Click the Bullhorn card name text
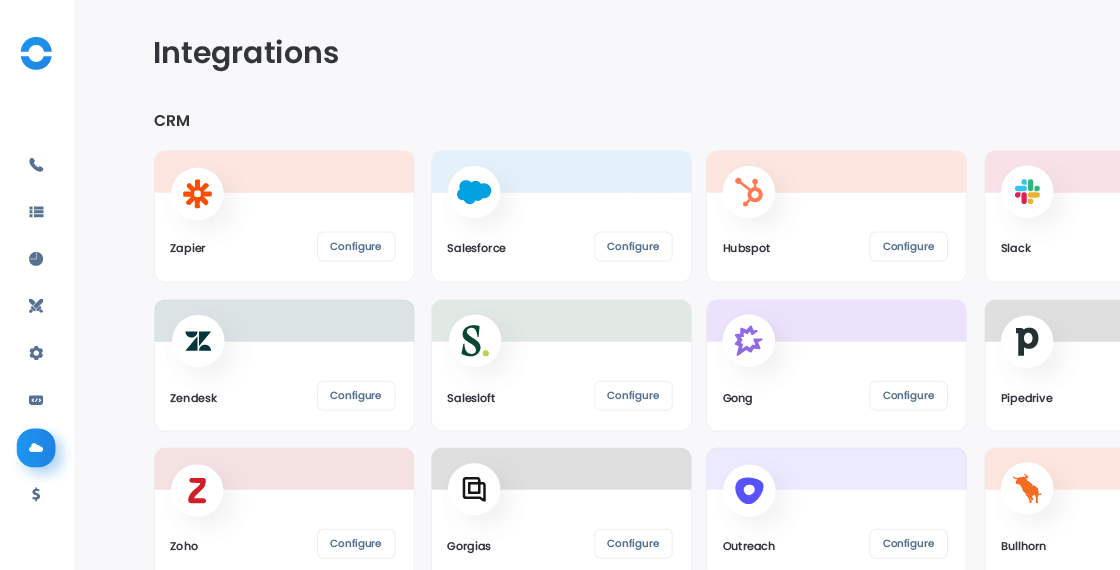This screenshot has height=570, width=1120. (x=1024, y=546)
